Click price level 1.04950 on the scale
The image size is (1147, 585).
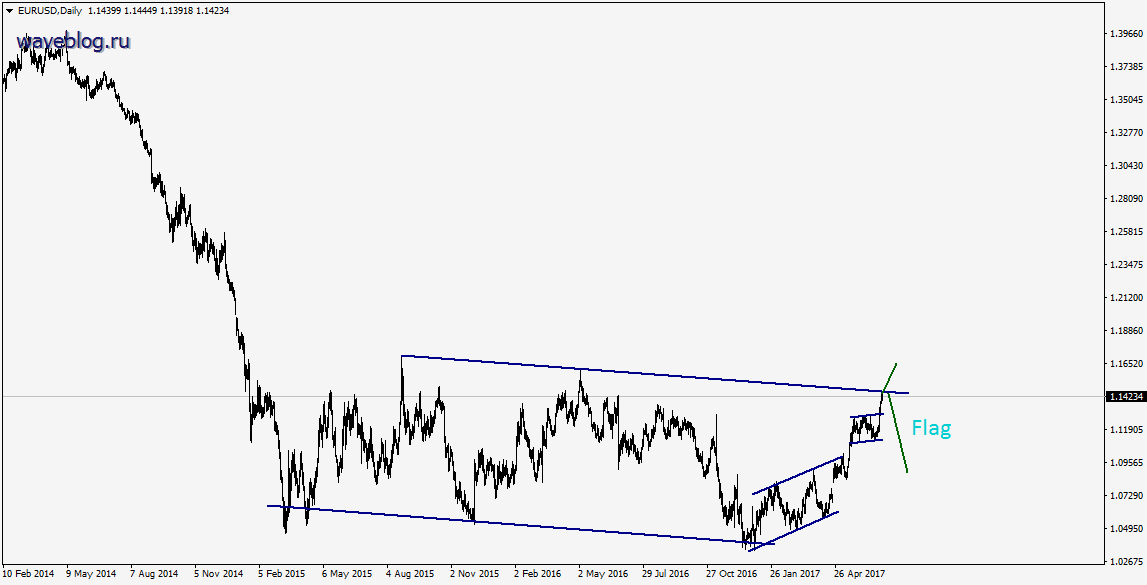pyautogui.click(x=1125, y=529)
